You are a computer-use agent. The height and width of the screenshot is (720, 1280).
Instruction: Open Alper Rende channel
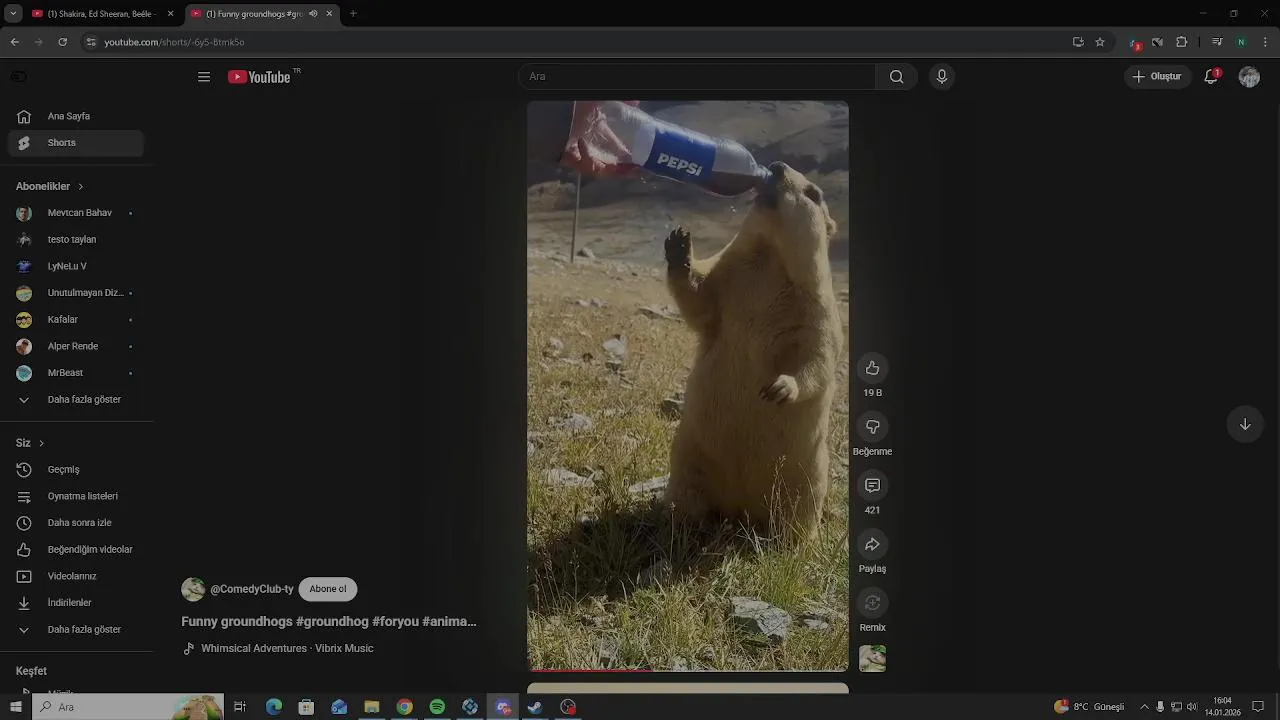[76, 346]
